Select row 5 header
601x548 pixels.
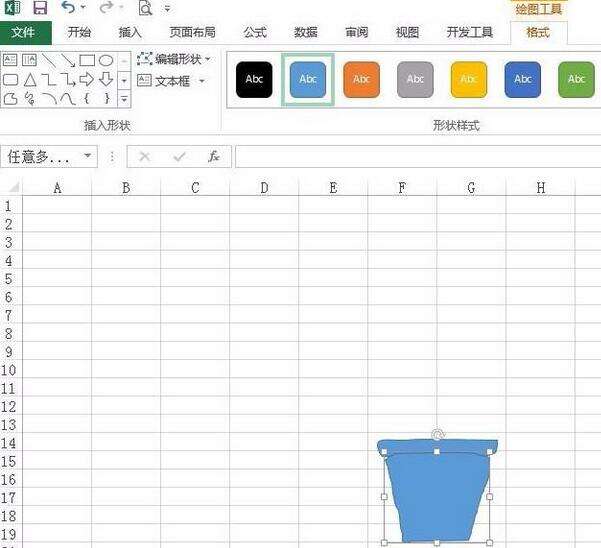click(9, 279)
